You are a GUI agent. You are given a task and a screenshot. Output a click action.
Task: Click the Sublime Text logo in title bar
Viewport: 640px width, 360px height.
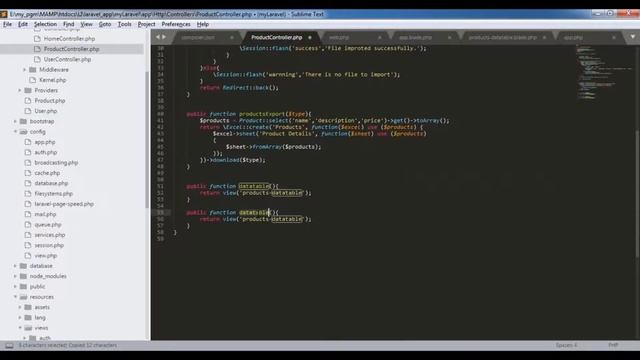click(4, 14)
